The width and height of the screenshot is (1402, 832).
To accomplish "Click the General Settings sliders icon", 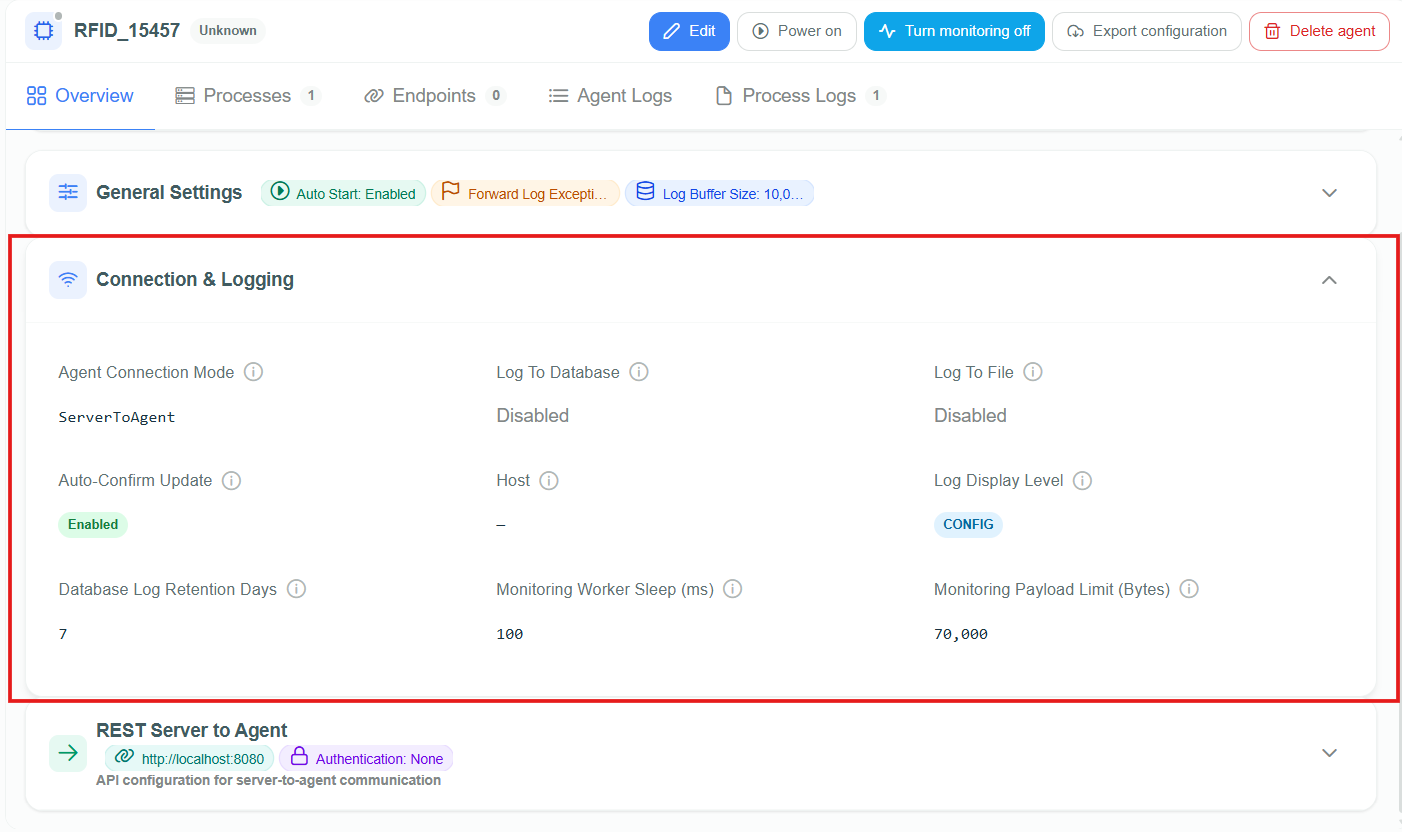I will pos(68,192).
